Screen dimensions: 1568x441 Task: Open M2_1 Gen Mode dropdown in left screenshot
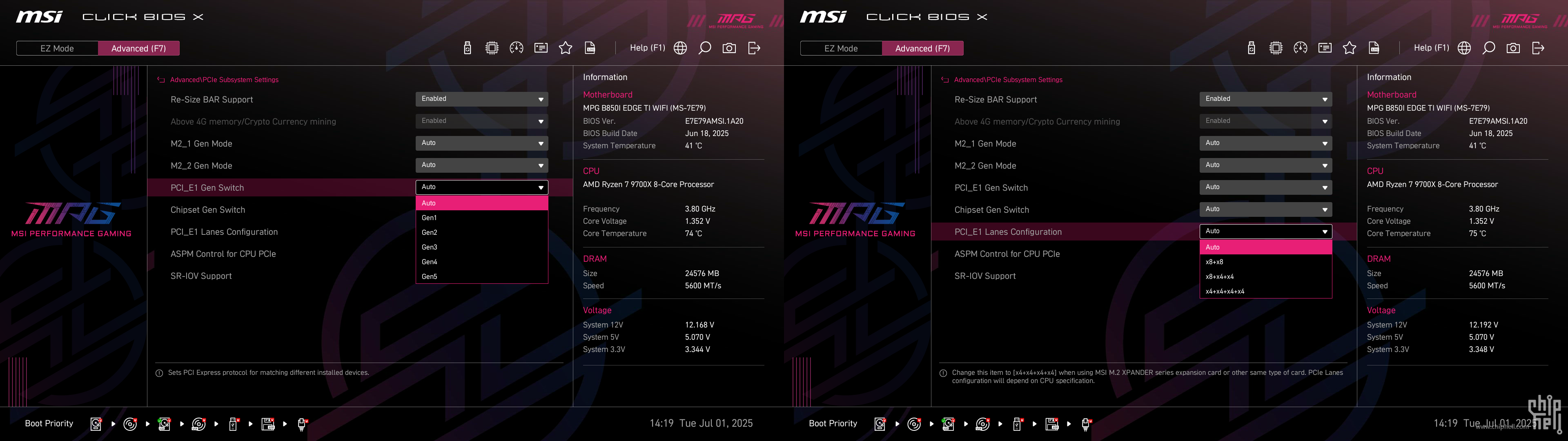point(481,143)
